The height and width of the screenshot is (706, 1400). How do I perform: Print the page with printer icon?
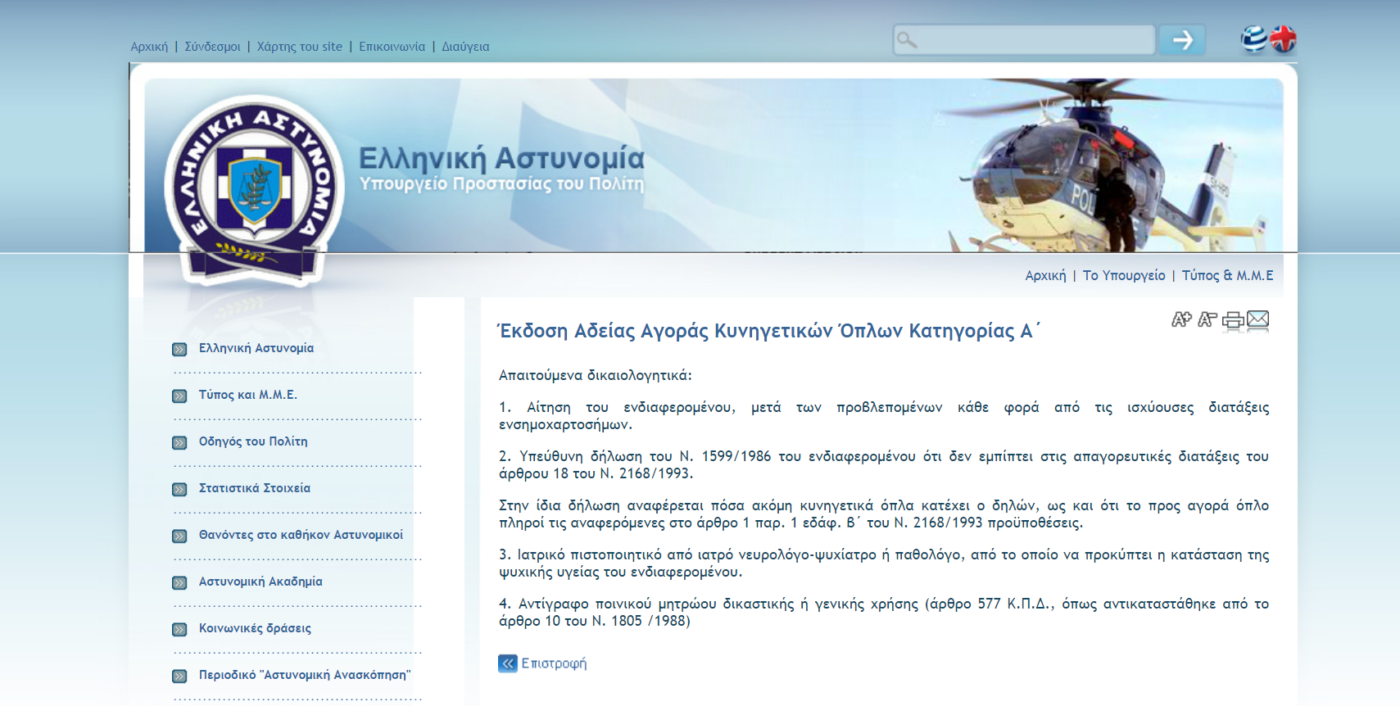pos(1233,321)
